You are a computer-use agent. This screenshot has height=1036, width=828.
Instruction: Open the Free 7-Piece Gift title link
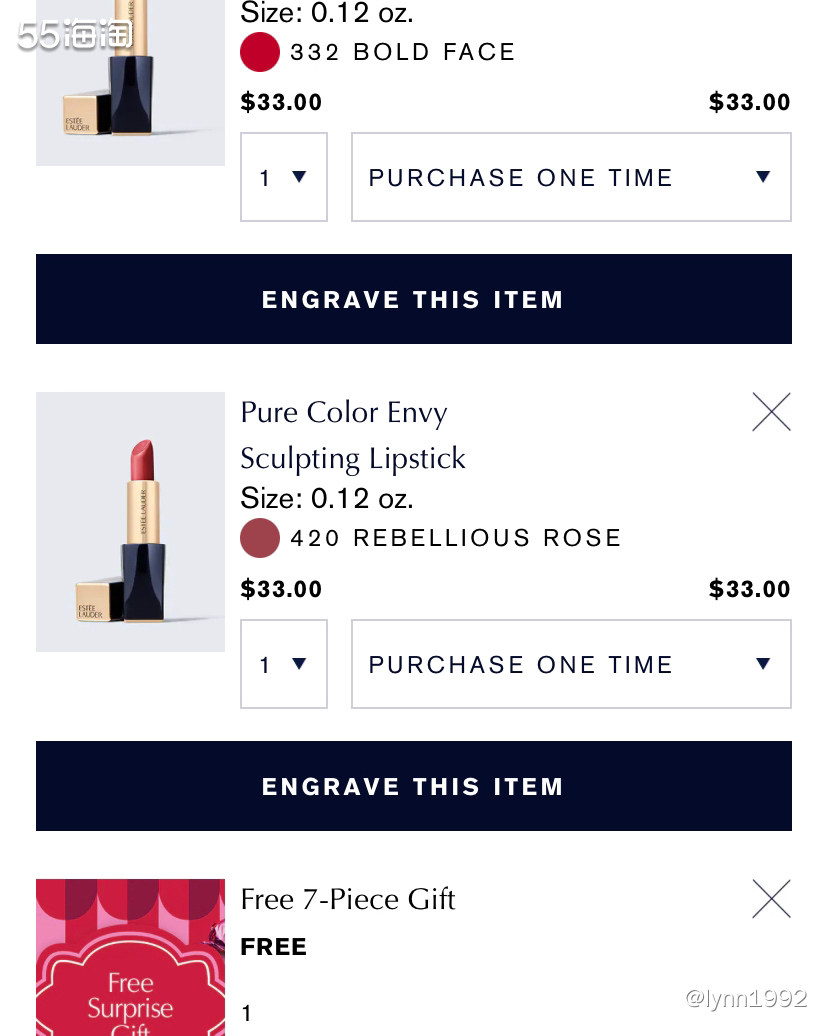pyautogui.click(x=348, y=899)
